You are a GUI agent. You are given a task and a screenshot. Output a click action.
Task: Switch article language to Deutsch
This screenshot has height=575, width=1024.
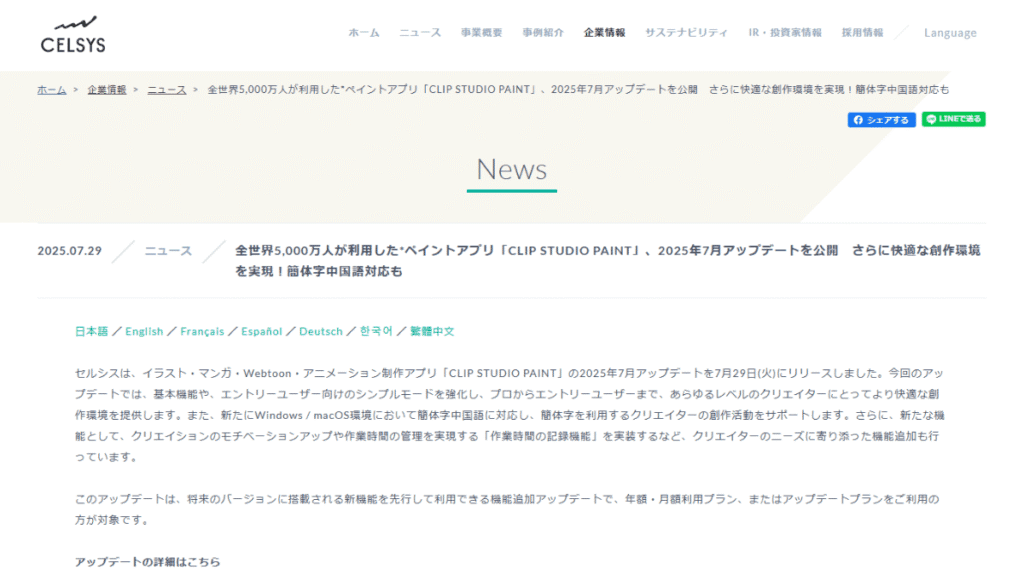coord(321,331)
